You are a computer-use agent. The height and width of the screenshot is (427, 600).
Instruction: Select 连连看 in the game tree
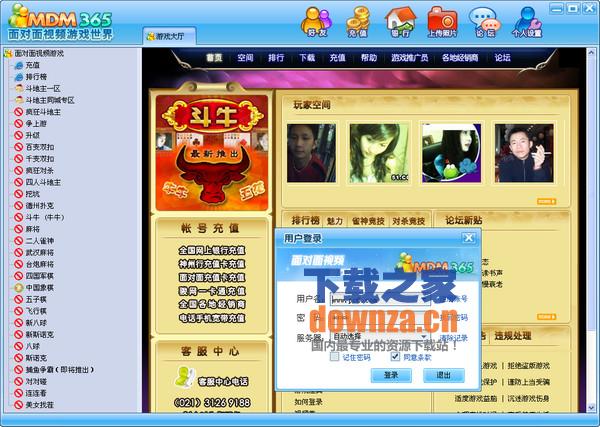pos(36,393)
